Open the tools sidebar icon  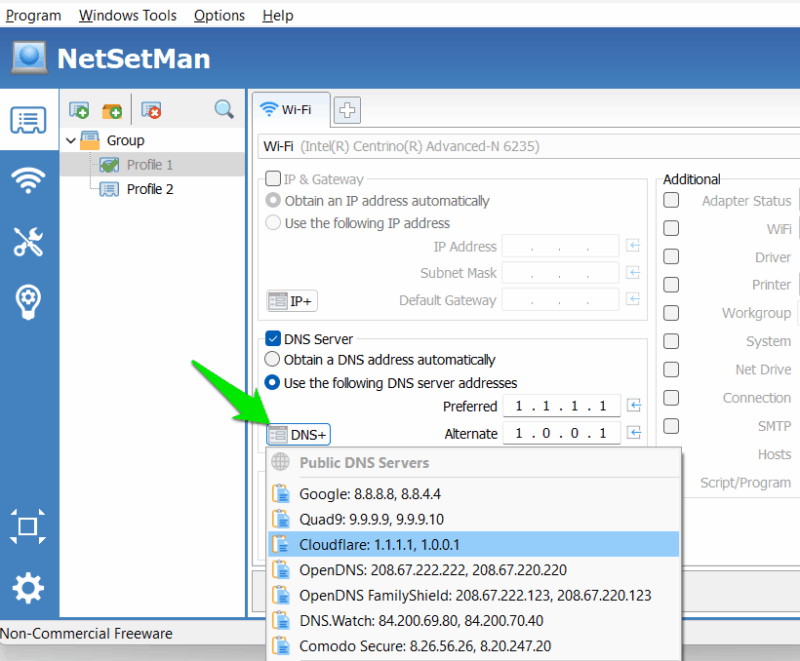(x=28, y=242)
